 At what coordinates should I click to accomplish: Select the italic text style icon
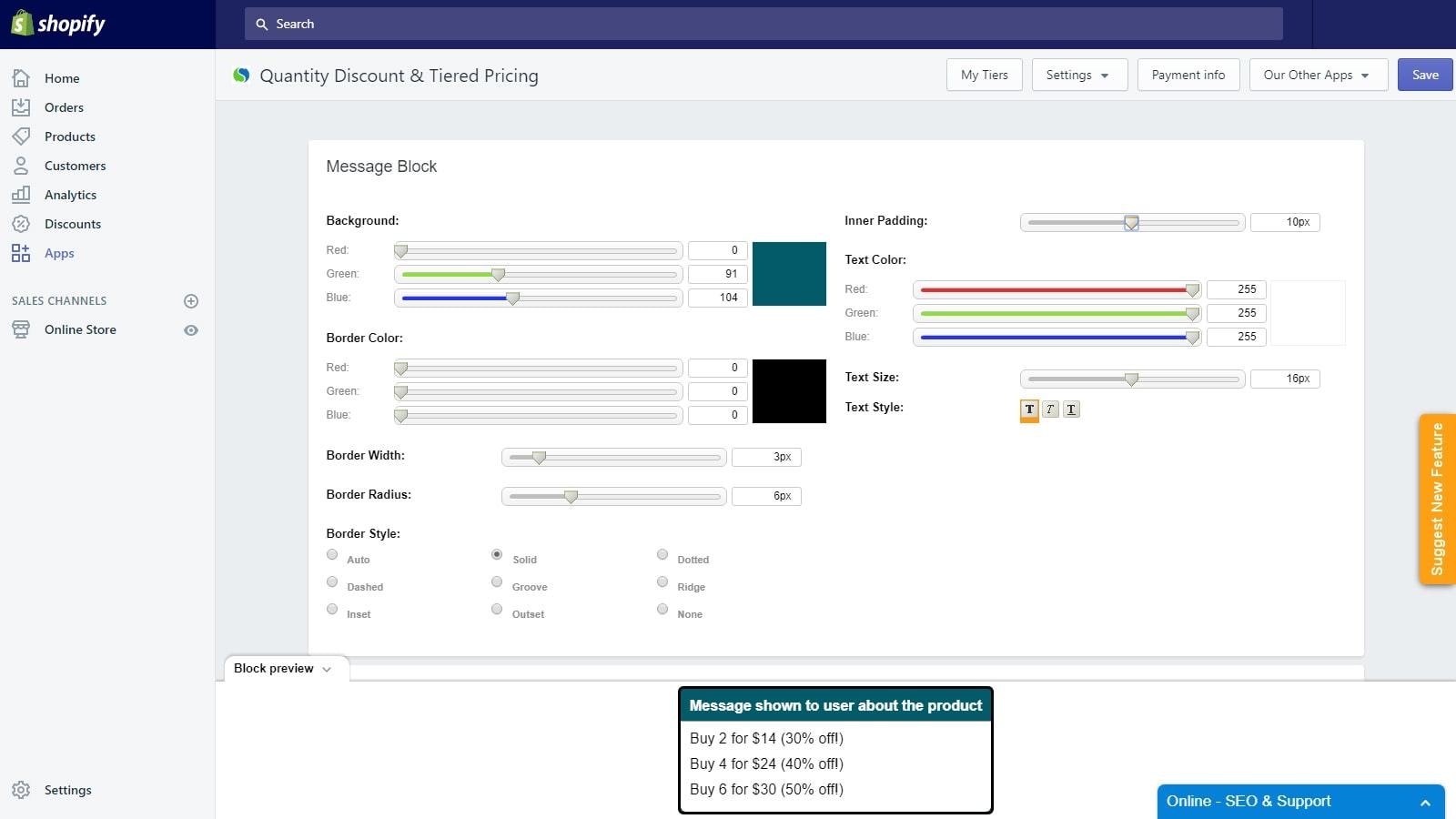tap(1050, 409)
